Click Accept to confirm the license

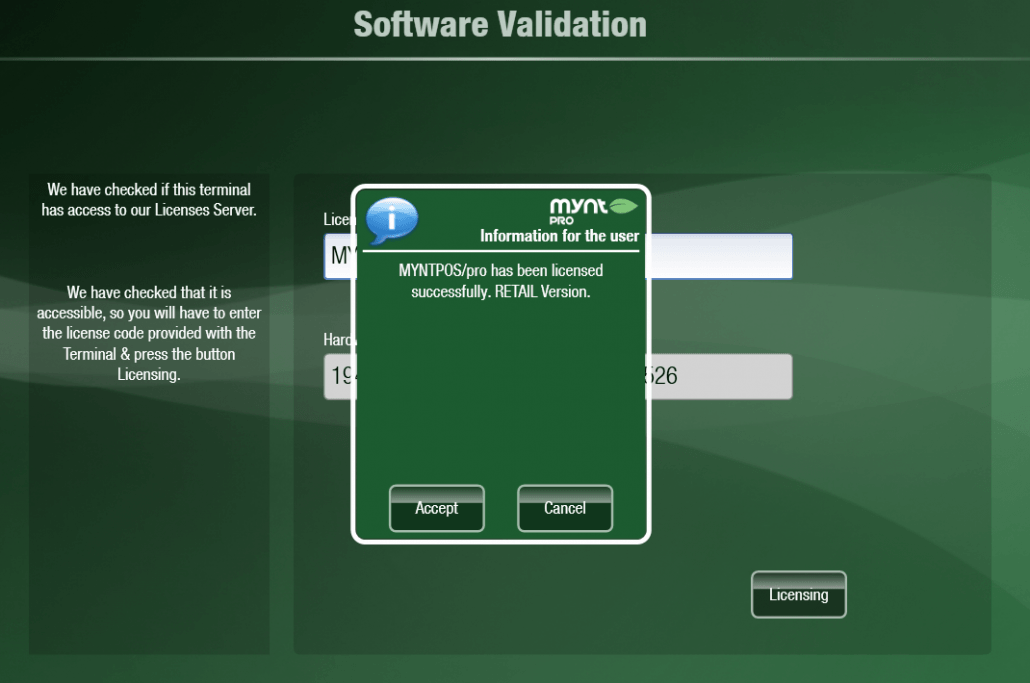[x=436, y=508]
